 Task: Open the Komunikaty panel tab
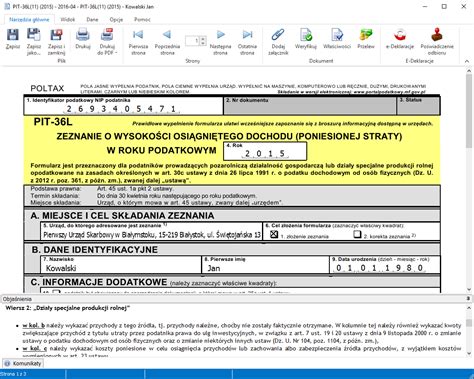pyautogui.click(x=23, y=363)
